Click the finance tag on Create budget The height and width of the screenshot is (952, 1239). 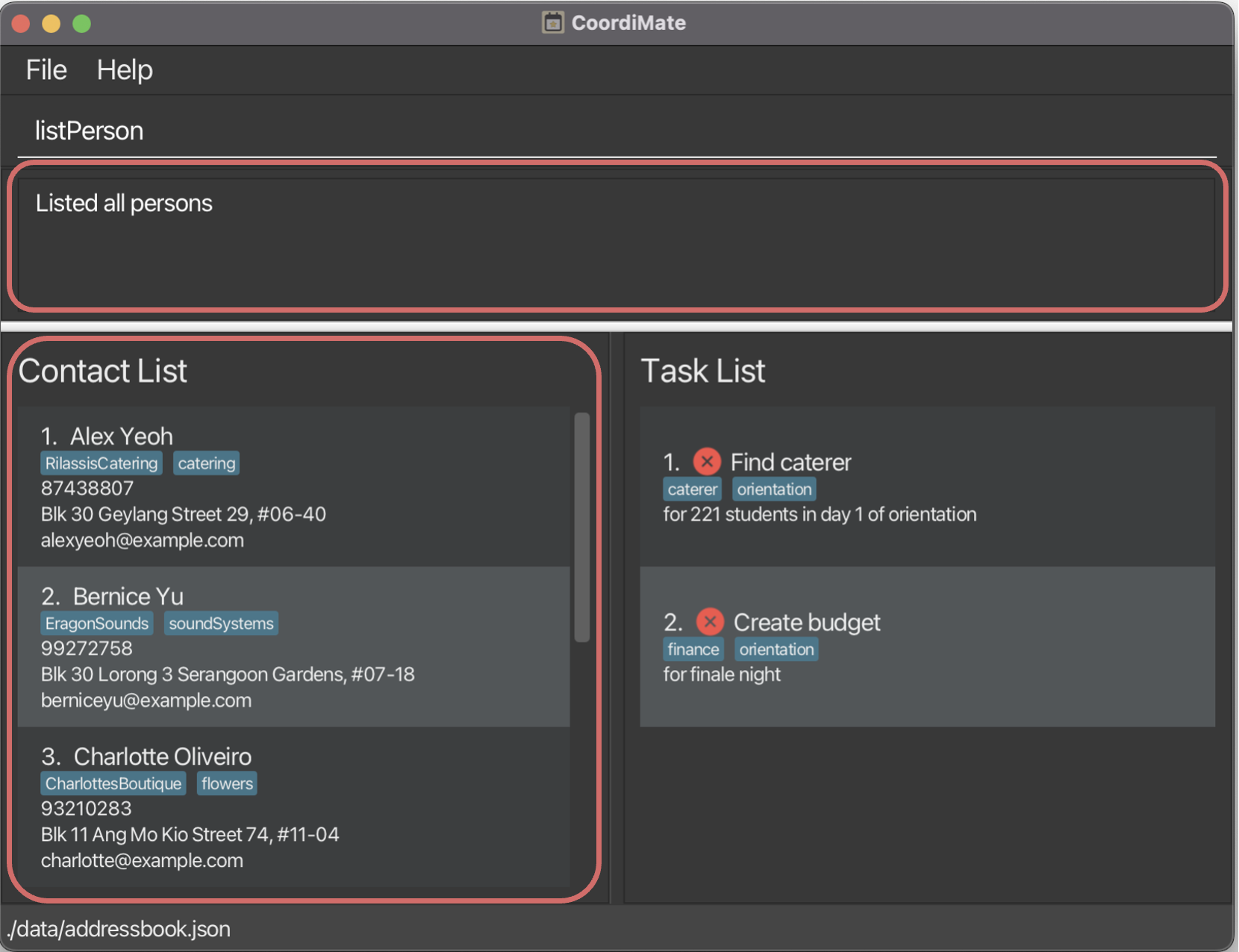point(693,650)
